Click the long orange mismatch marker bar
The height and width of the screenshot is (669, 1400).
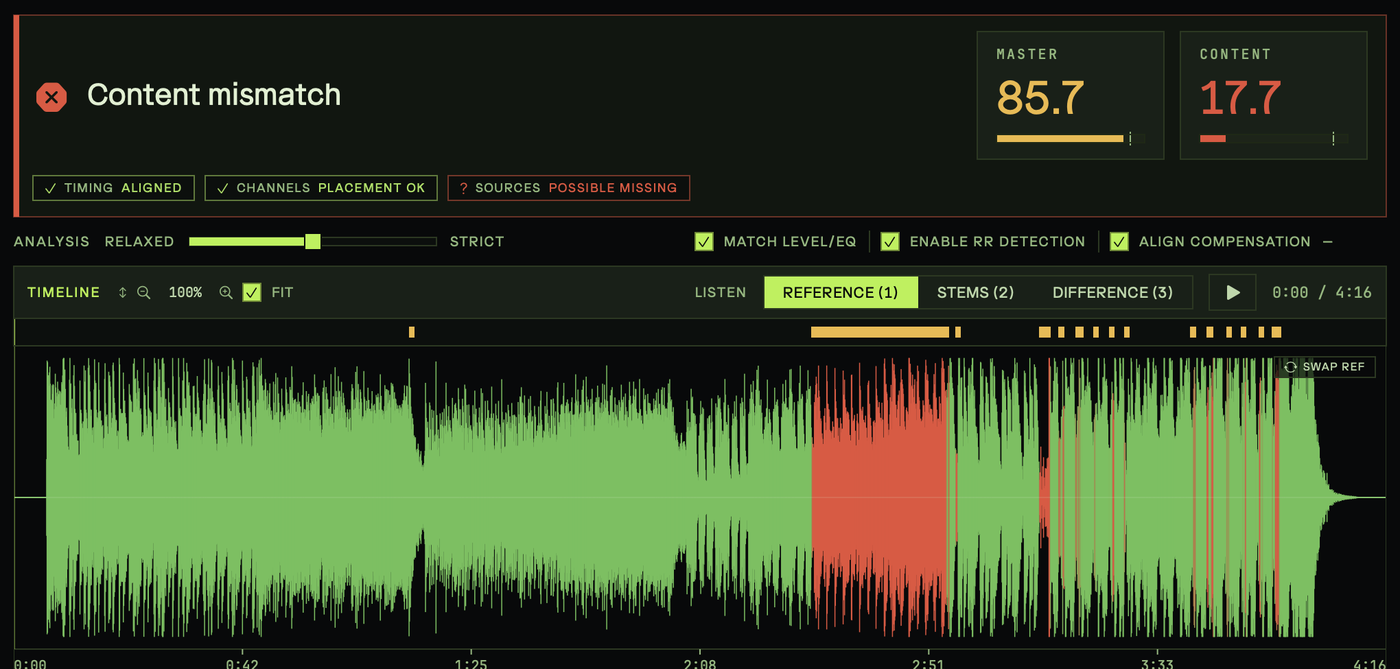pyautogui.click(x=880, y=332)
